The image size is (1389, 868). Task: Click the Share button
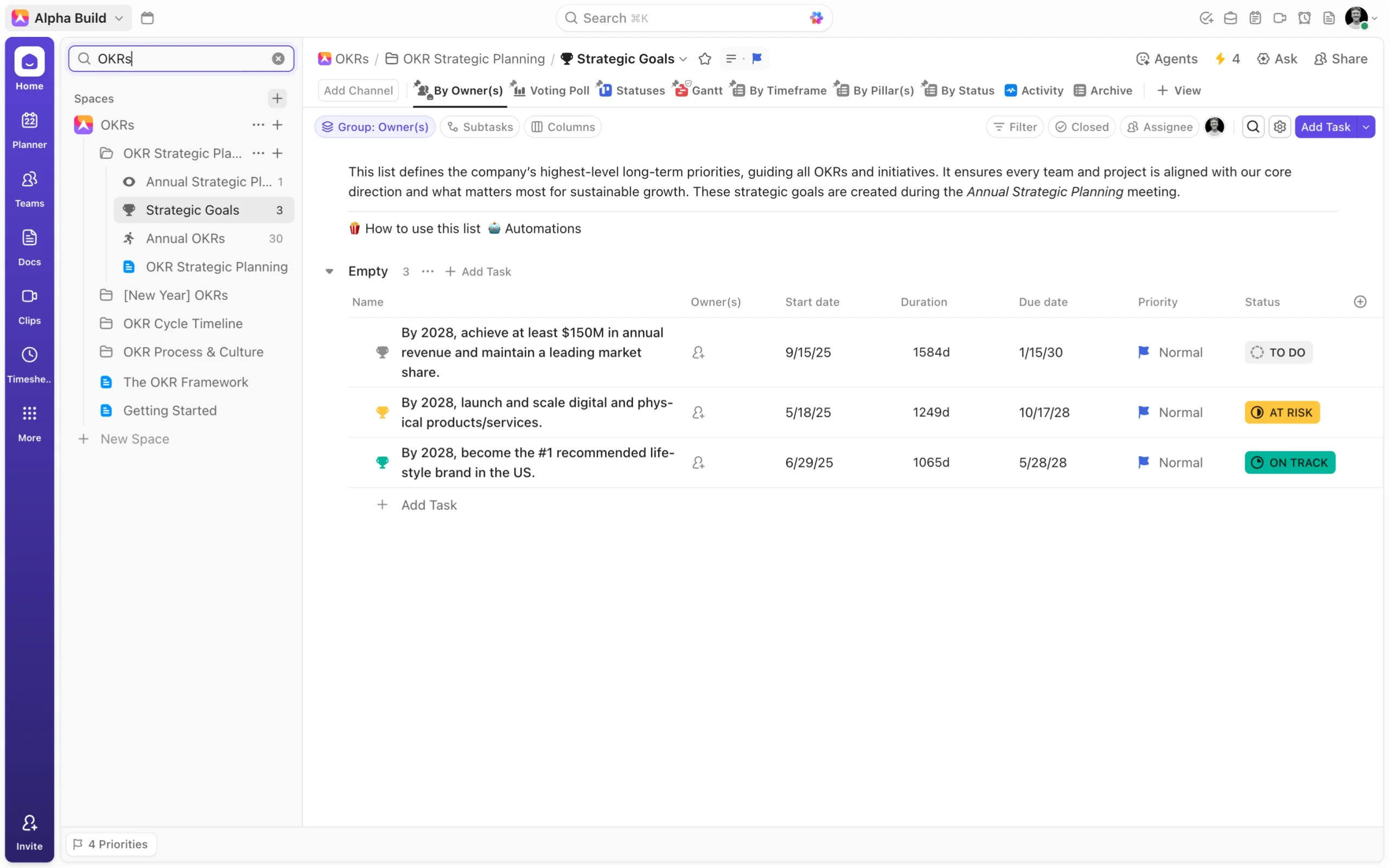(1340, 59)
